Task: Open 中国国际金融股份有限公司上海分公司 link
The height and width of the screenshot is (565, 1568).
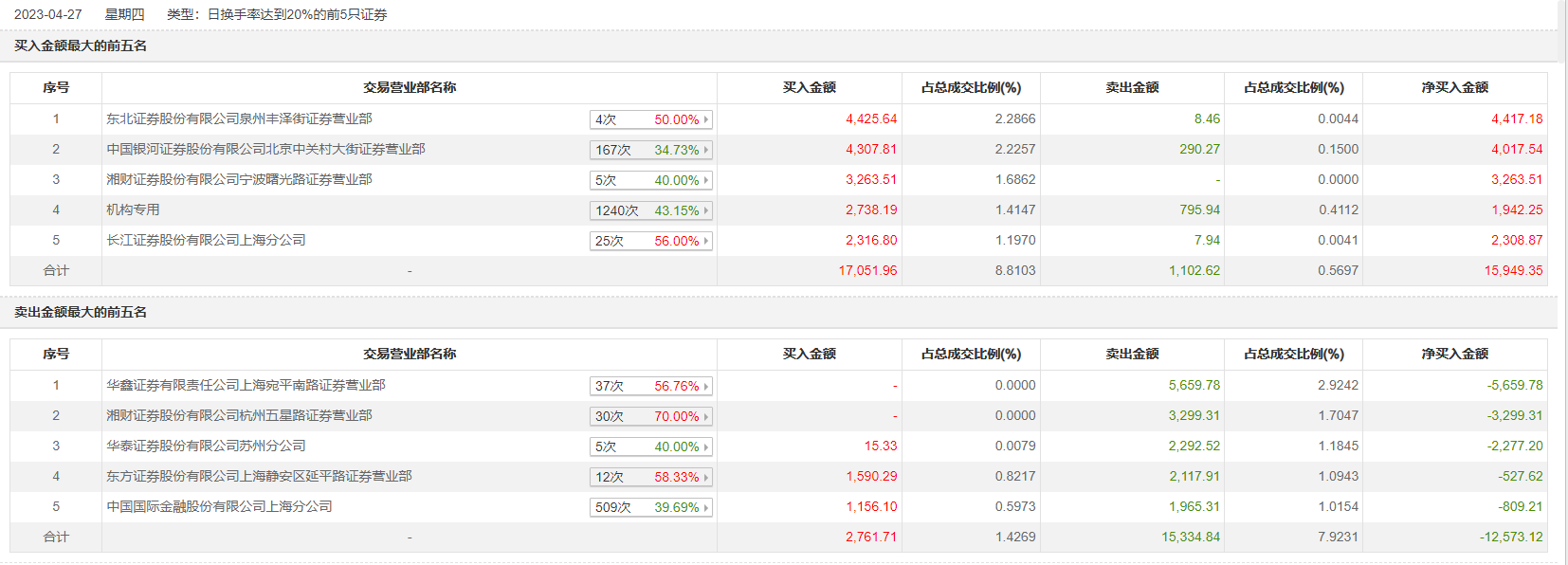Action: 219,506
